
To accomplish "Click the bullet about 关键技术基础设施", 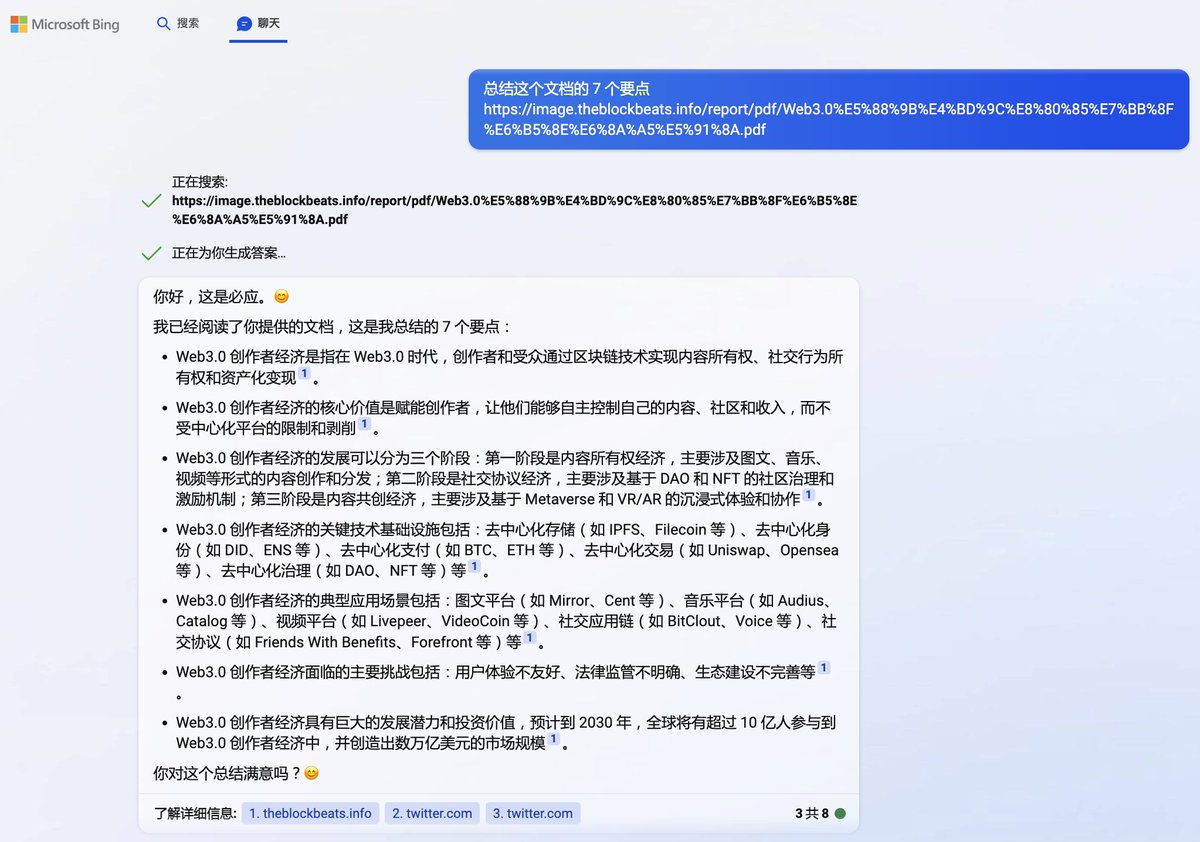I will [507, 550].
